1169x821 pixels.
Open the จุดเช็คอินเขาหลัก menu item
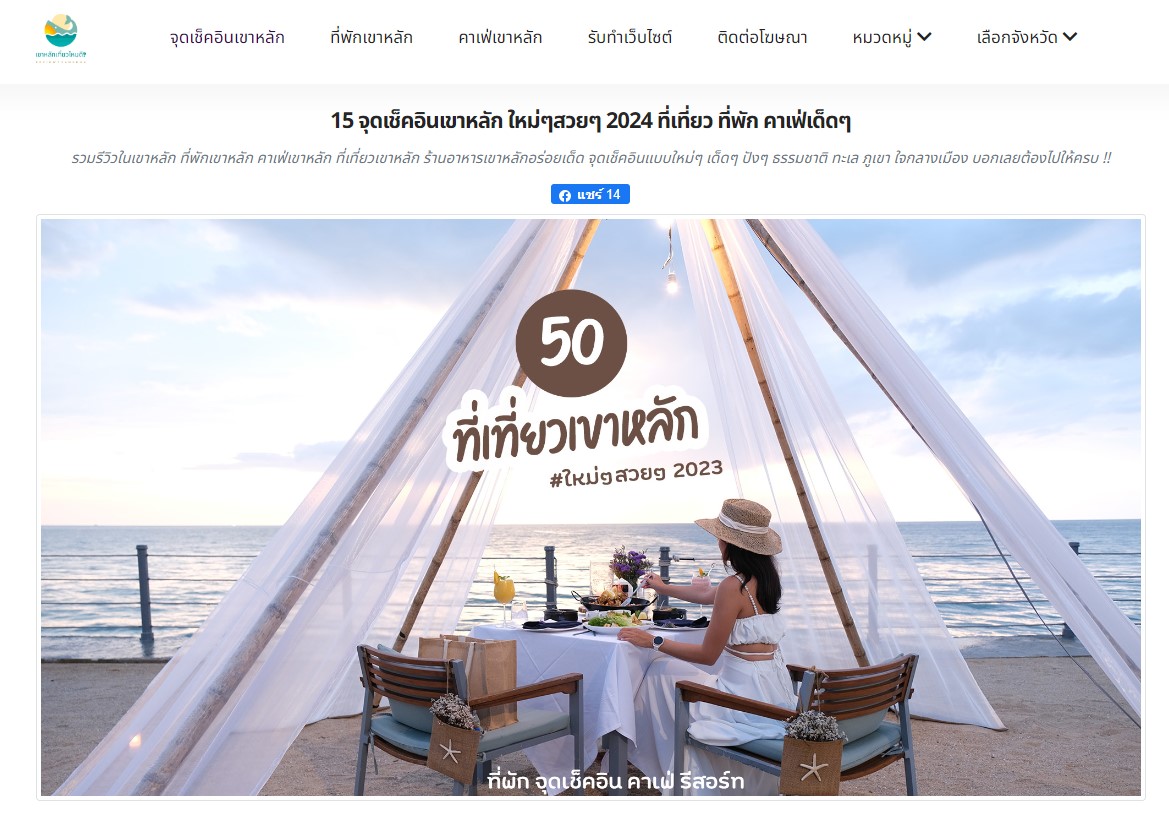click(x=227, y=37)
